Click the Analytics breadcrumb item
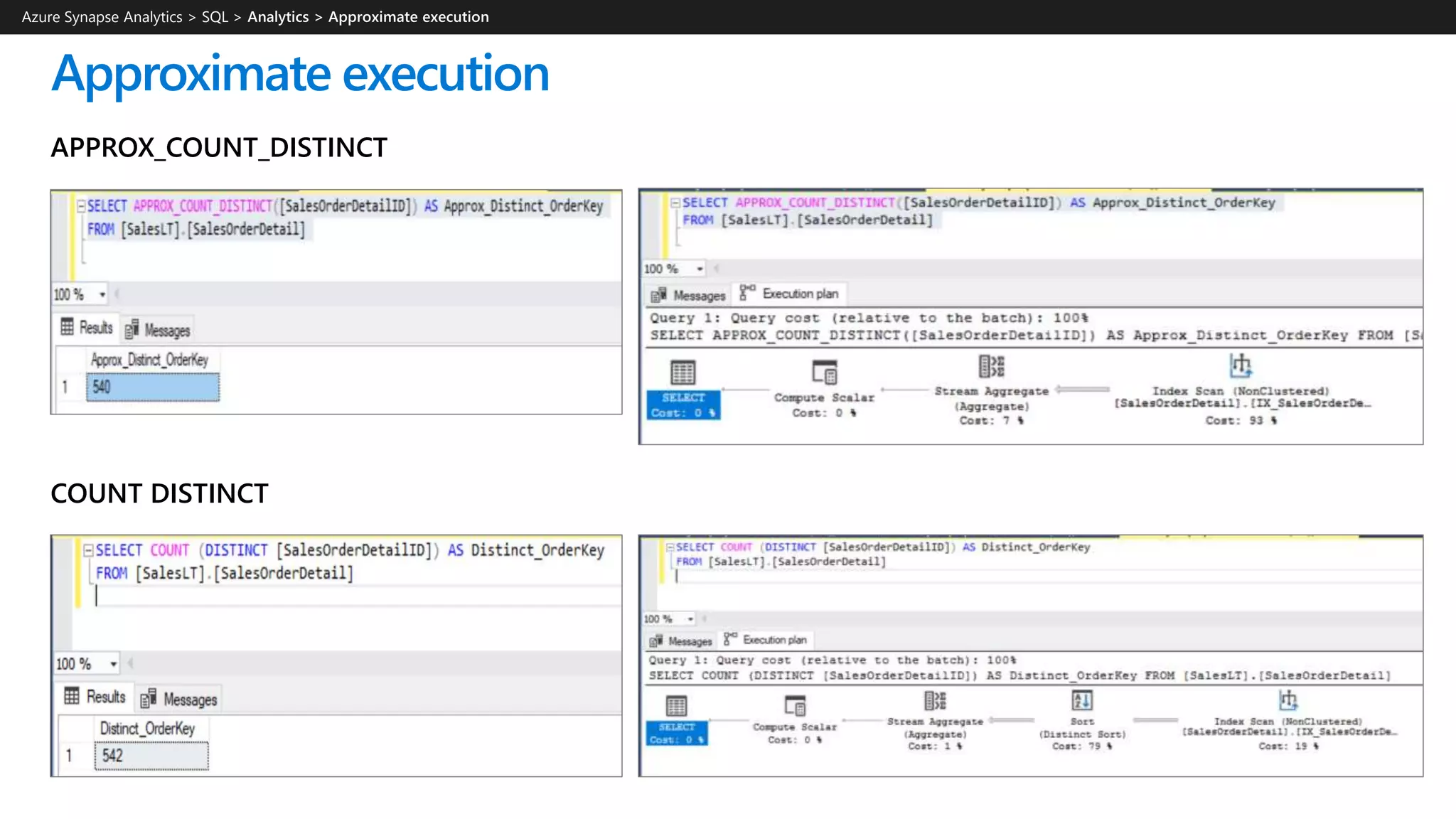This screenshot has height=819, width=1456. click(278, 17)
